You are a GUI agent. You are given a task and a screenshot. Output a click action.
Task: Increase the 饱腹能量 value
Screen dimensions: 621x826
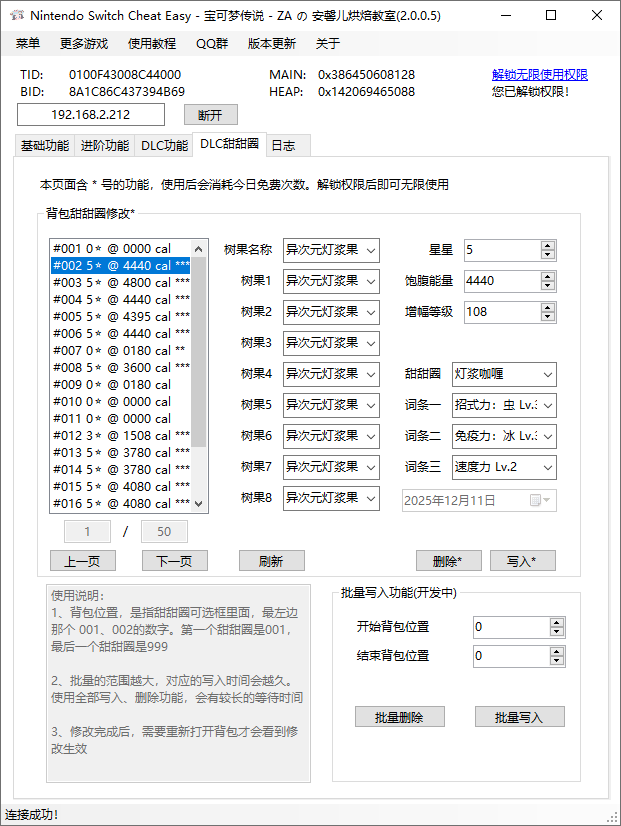click(x=548, y=277)
